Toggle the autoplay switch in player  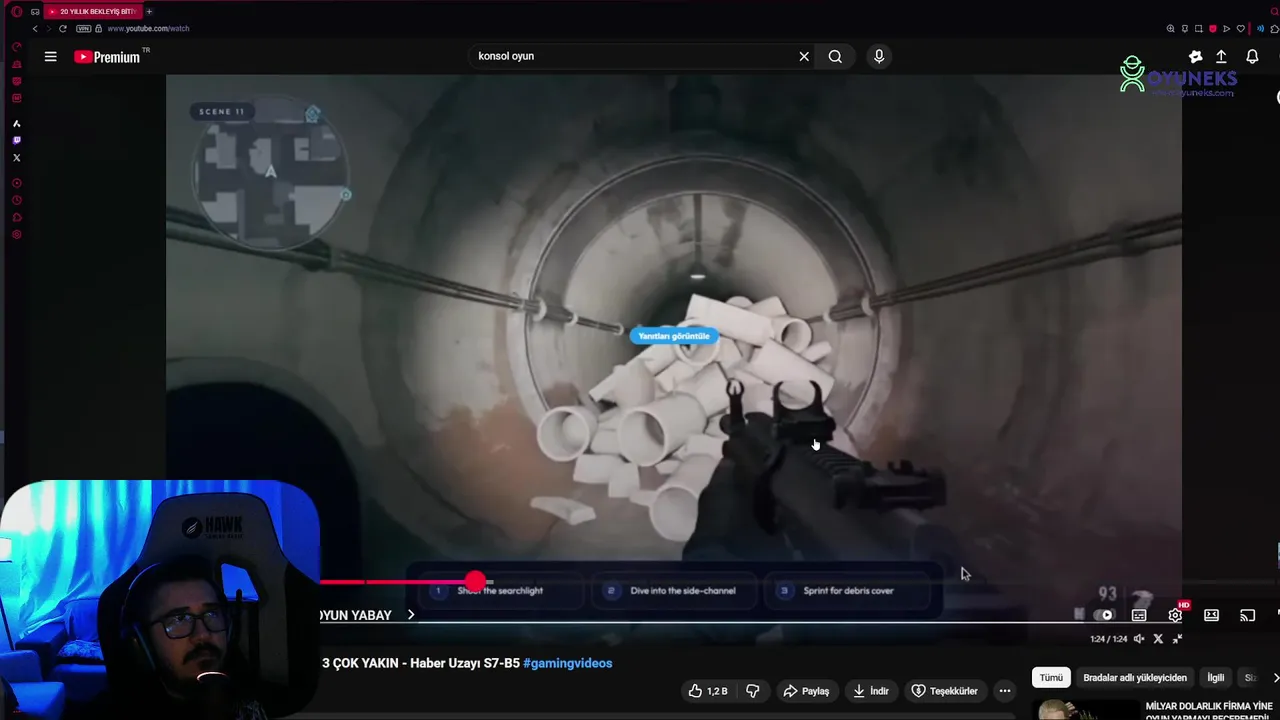tap(1103, 615)
